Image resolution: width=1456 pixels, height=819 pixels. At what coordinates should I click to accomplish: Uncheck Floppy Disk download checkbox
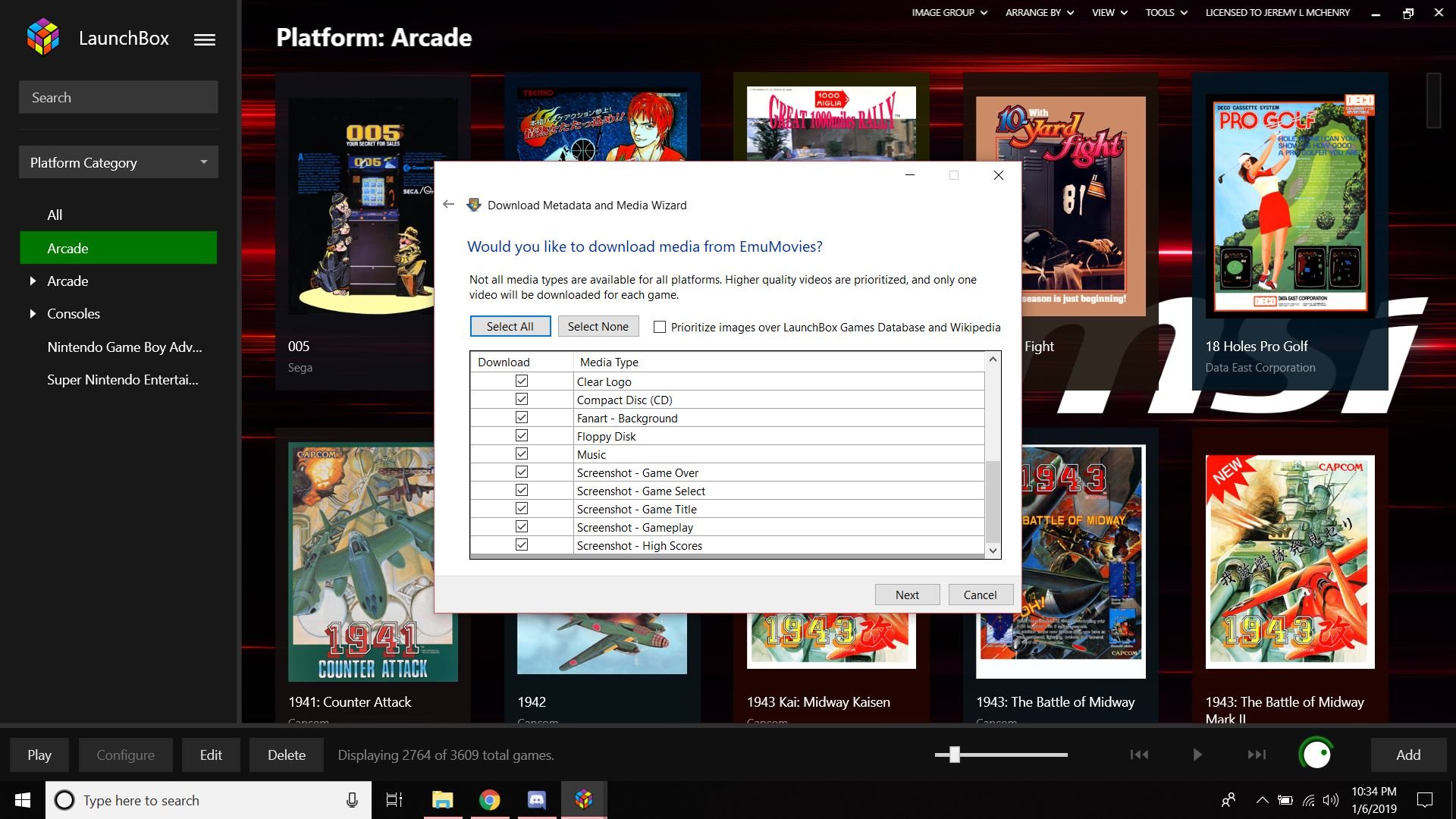point(522,435)
